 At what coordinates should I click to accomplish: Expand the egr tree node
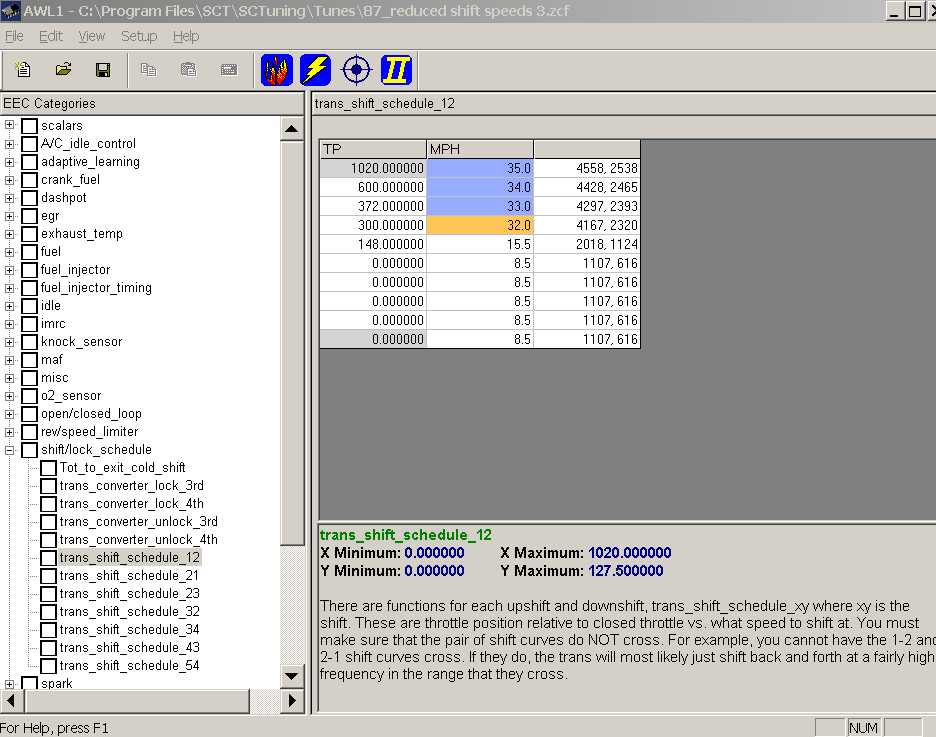click(x=10, y=216)
